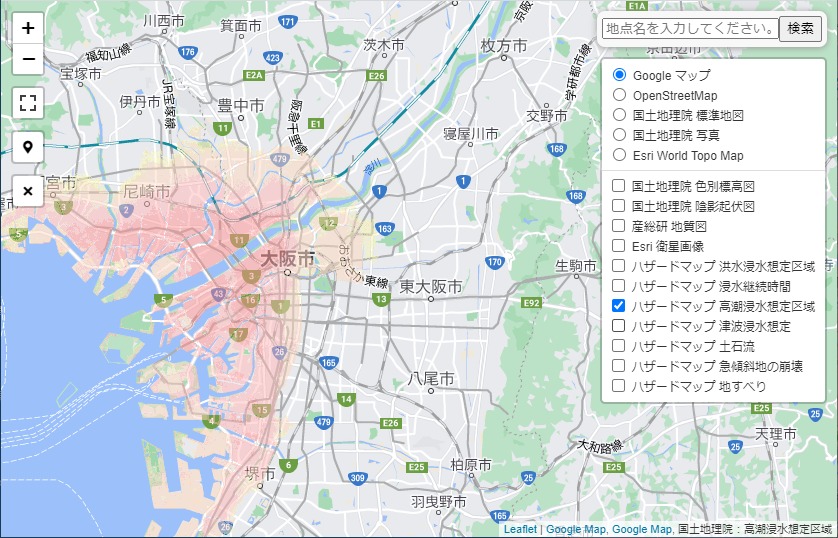Viewport: 838px width, 538px height.
Task: Enable ハザードマップ 土石流 overlay
Action: [618, 346]
